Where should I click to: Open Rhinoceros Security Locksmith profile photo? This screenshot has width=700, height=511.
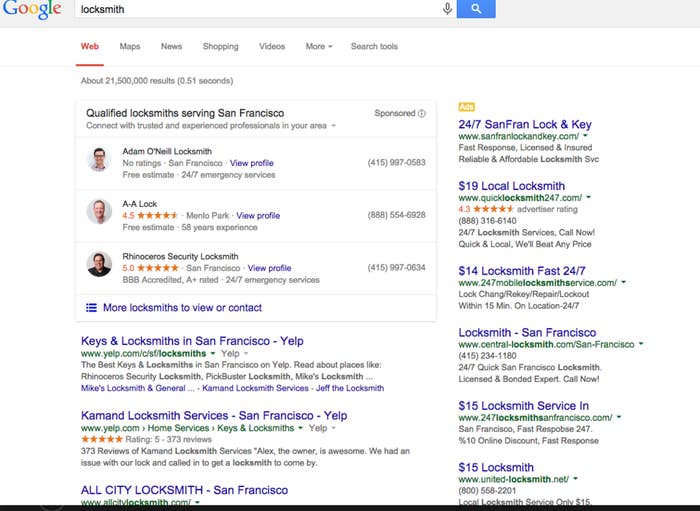[x=99, y=264]
